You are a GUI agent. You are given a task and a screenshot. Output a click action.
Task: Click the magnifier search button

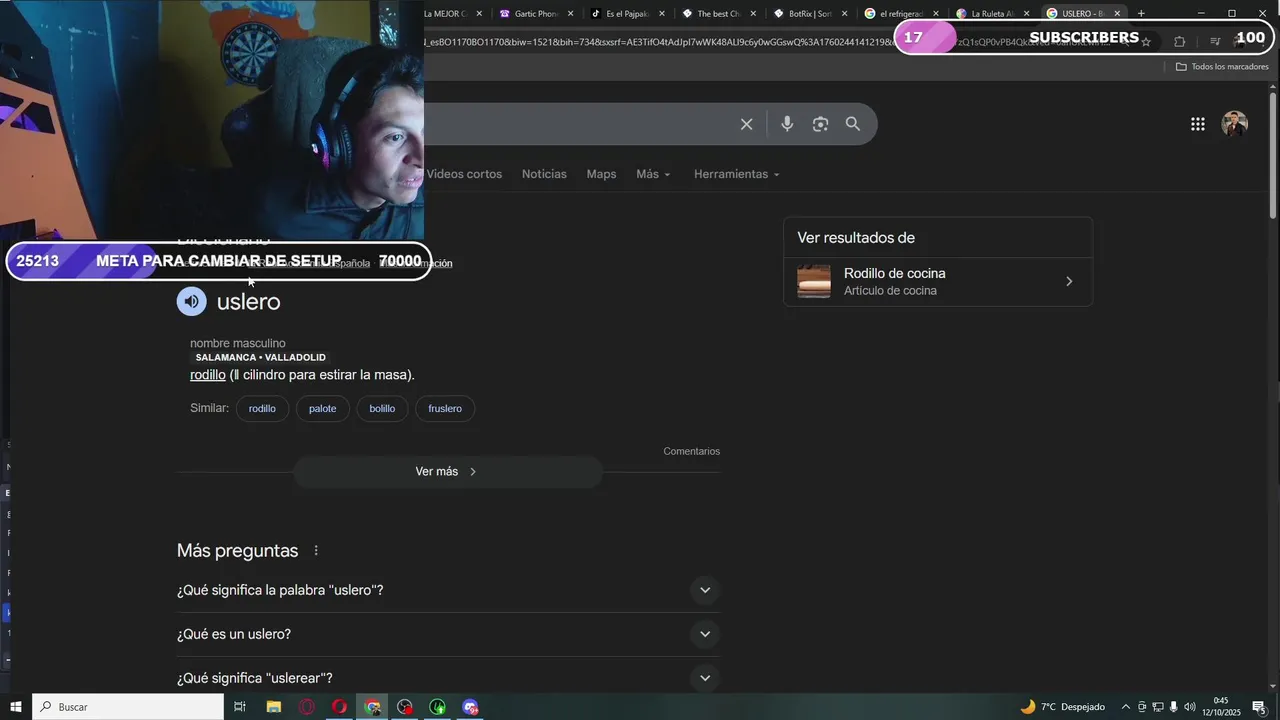(x=853, y=124)
